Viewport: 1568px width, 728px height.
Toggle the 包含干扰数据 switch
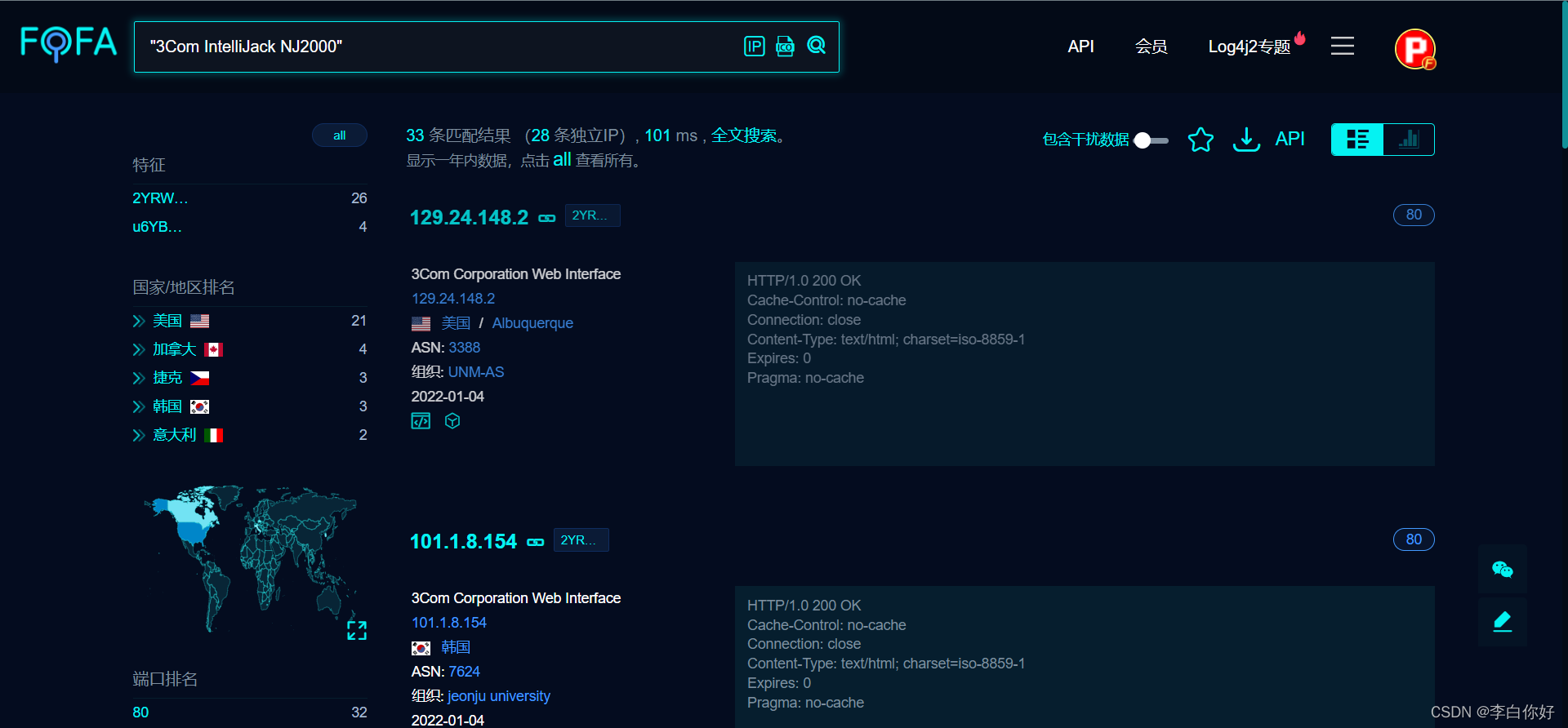point(1151,140)
